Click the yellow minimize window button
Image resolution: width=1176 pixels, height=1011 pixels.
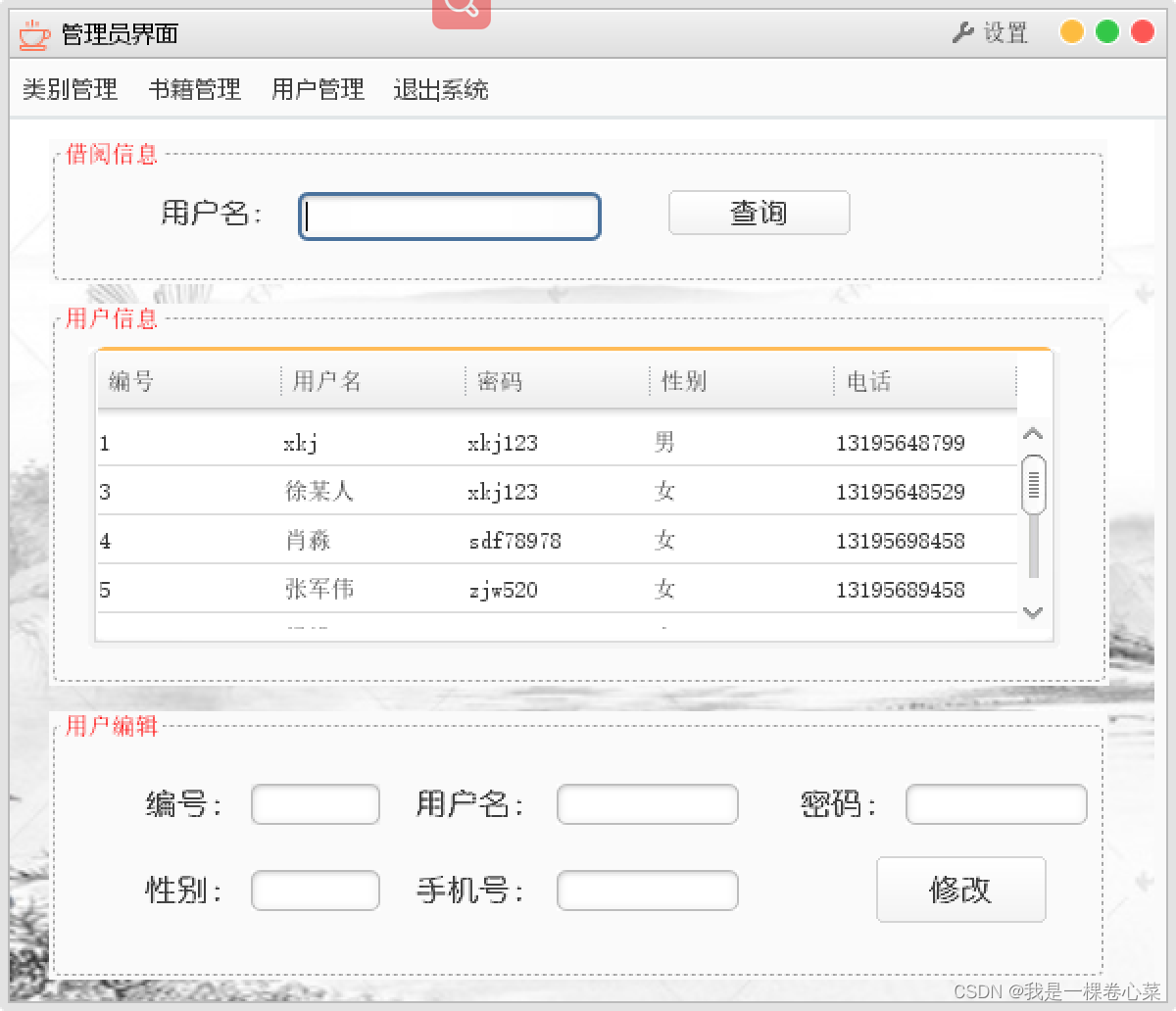click(x=1071, y=32)
